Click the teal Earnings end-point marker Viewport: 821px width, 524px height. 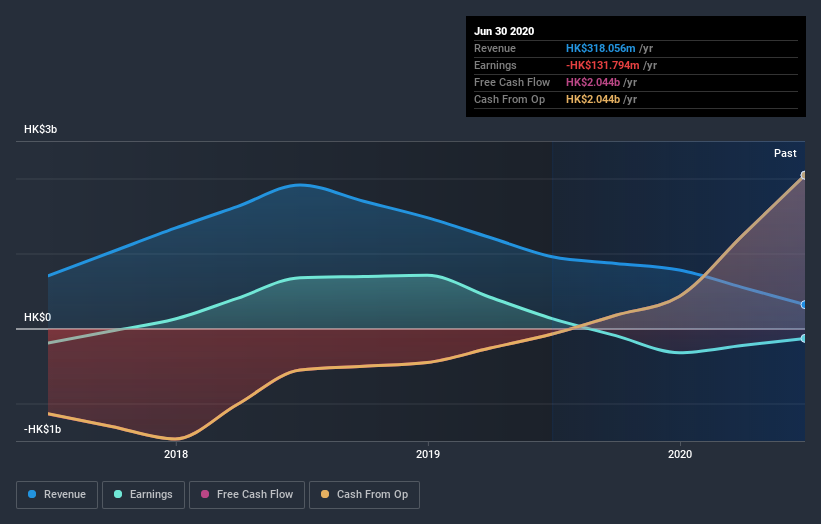804,339
